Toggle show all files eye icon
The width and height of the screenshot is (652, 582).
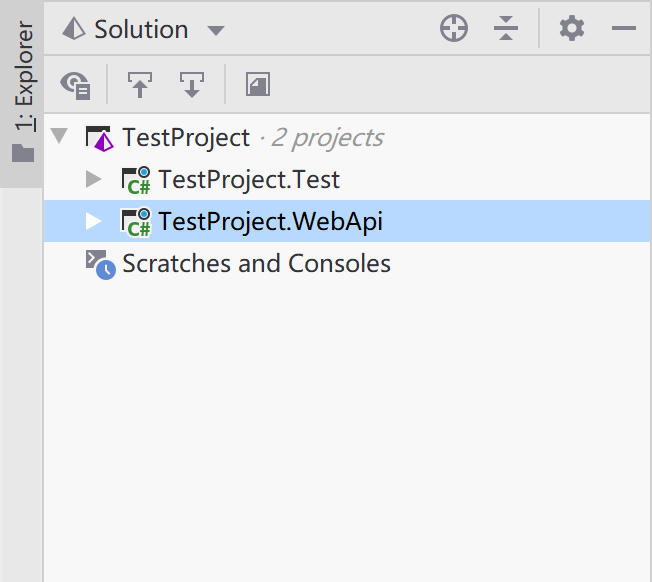point(76,86)
